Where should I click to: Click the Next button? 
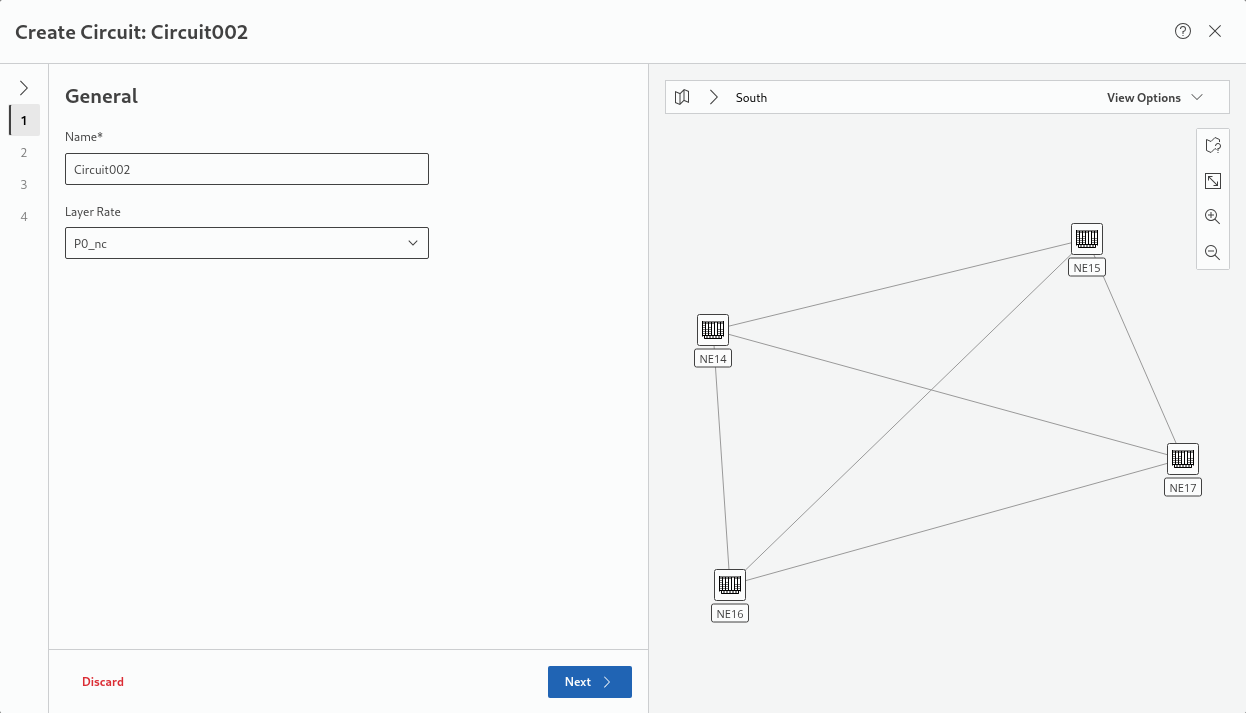pyautogui.click(x=589, y=682)
